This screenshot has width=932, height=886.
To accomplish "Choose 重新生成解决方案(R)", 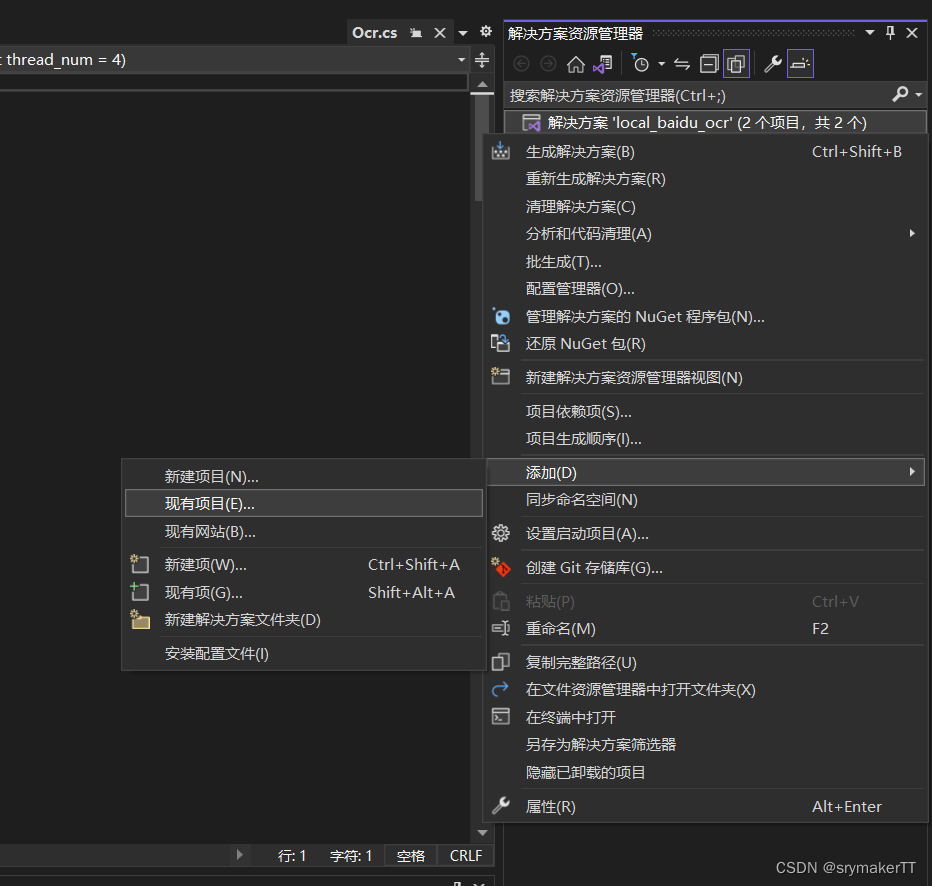I will tap(595, 179).
